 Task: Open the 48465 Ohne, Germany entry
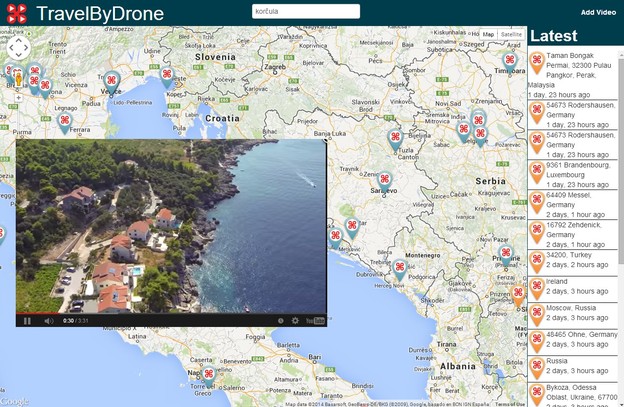(x=573, y=341)
